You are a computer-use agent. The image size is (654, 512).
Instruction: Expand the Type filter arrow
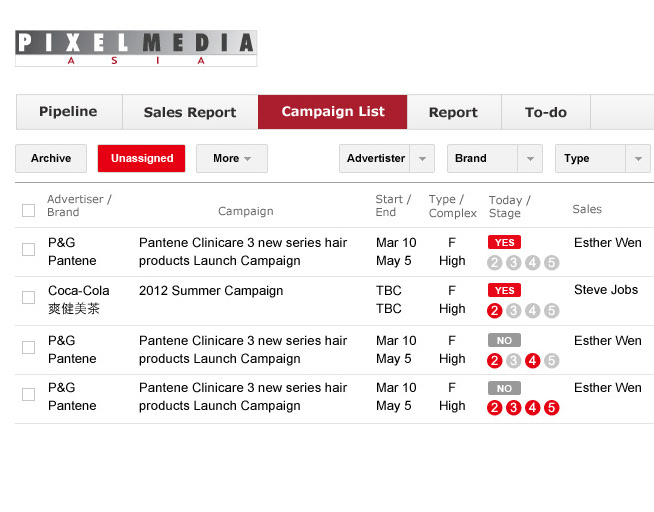[638, 158]
